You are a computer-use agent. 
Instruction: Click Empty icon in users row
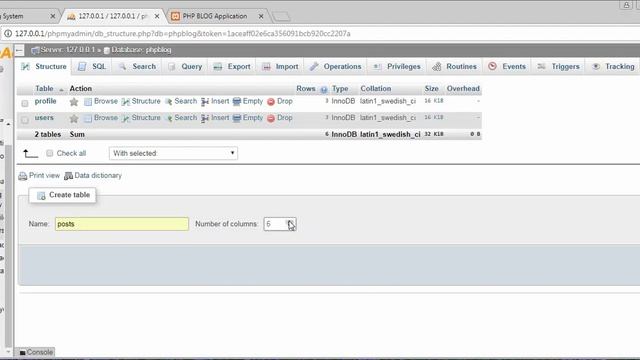pos(237,118)
